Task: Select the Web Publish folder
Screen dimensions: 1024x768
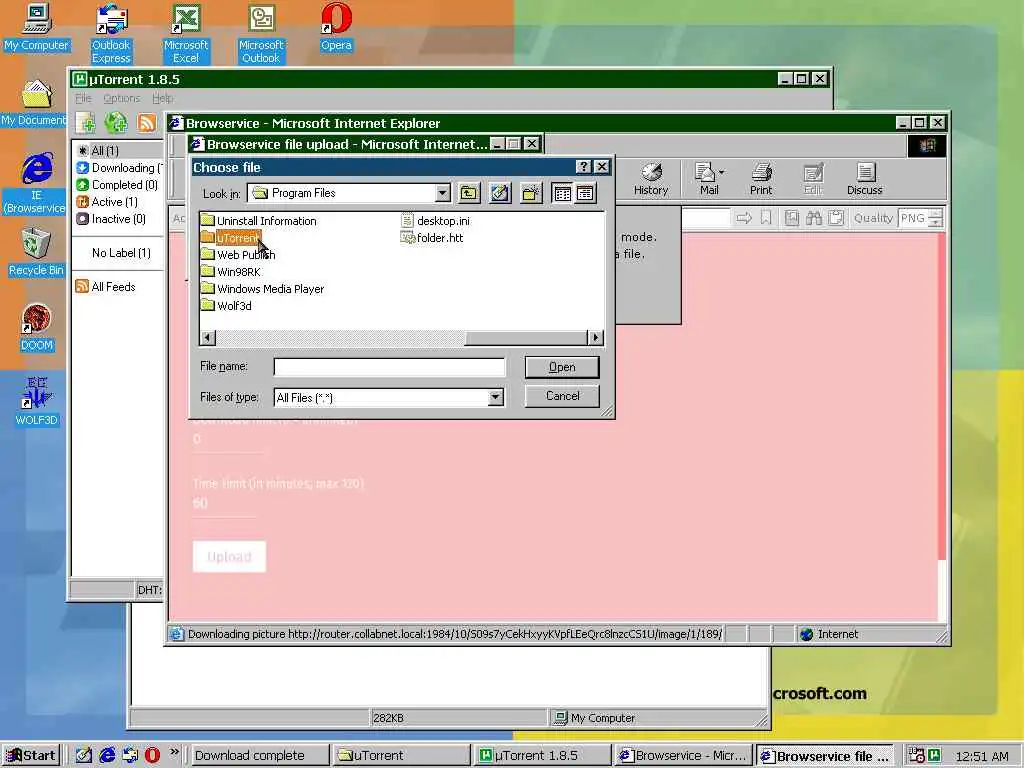Action: click(x=238, y=255)
